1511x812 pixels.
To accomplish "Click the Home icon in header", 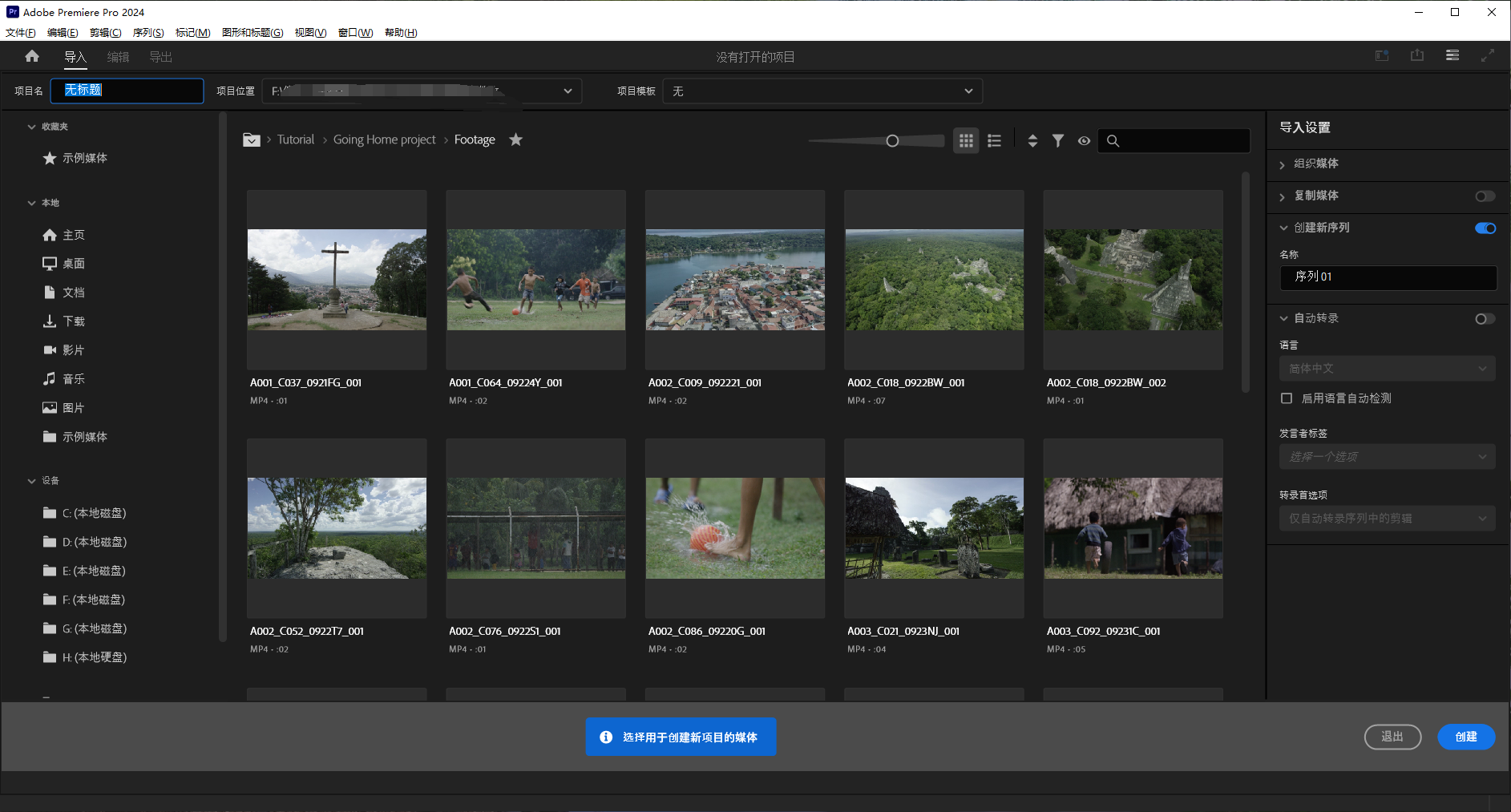I will point(32,56).
